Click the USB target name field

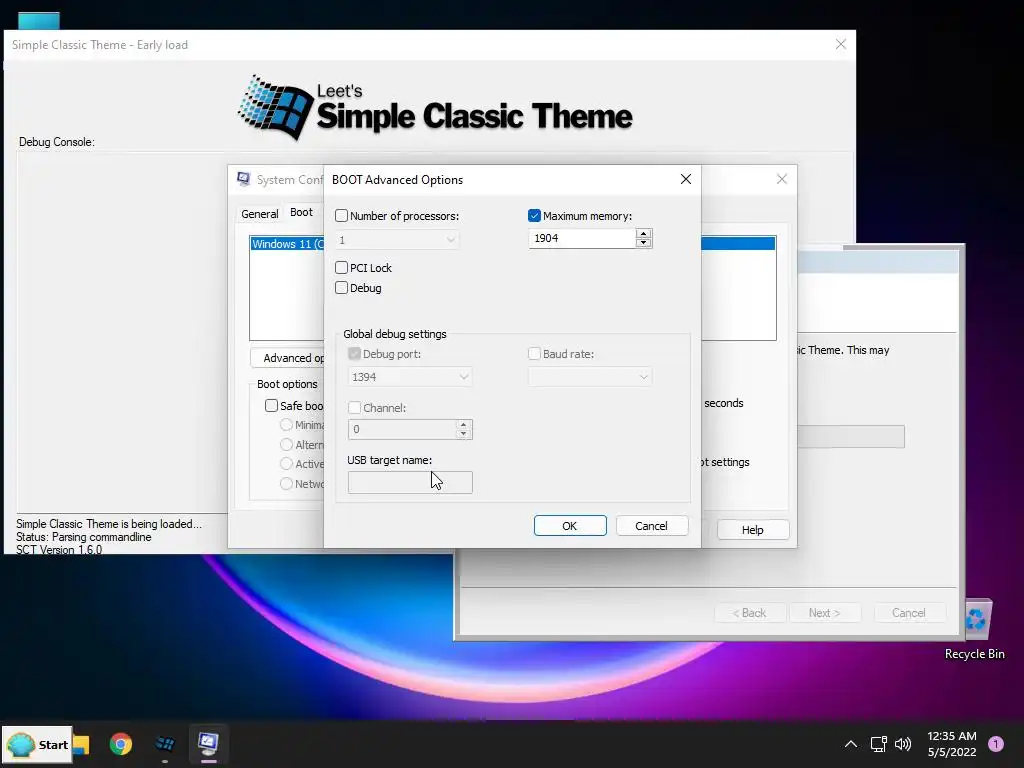pyautogui.click(x=410, y=482)
